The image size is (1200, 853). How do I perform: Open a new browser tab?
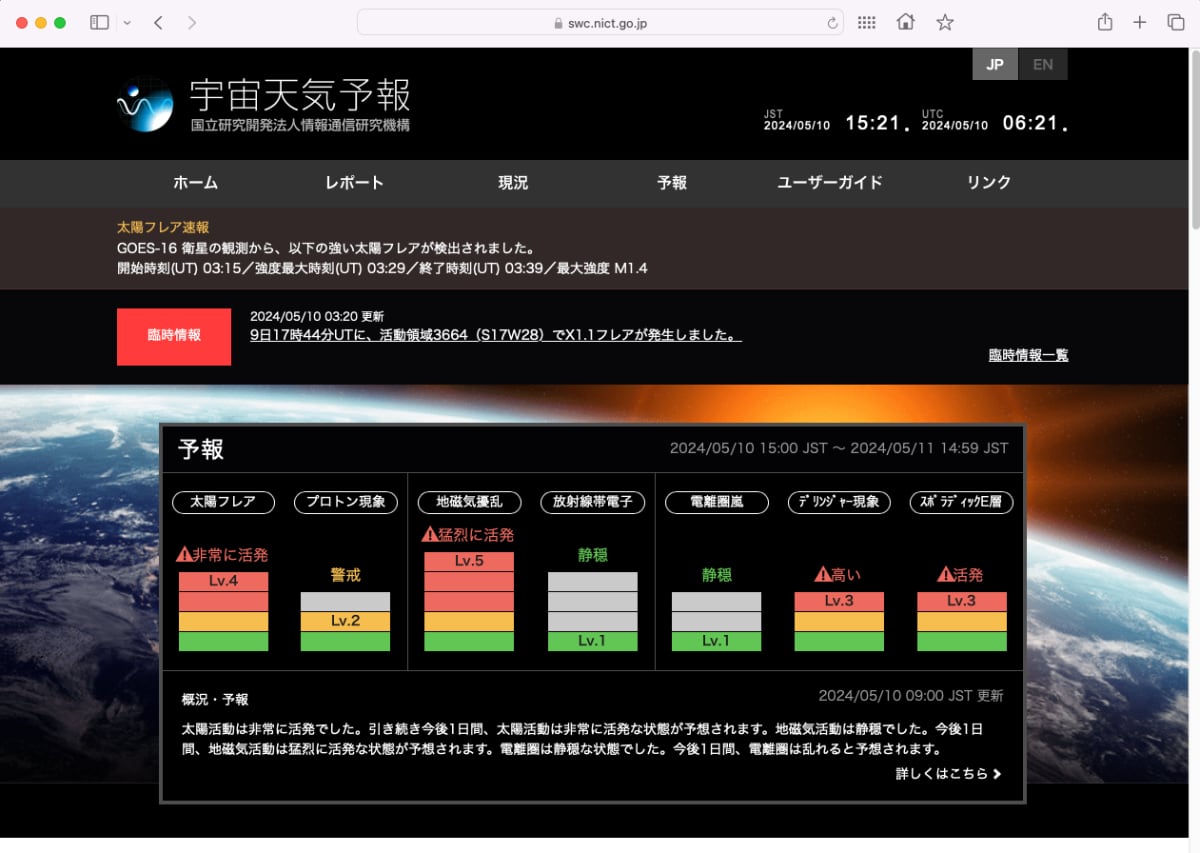pos(1139,21)
